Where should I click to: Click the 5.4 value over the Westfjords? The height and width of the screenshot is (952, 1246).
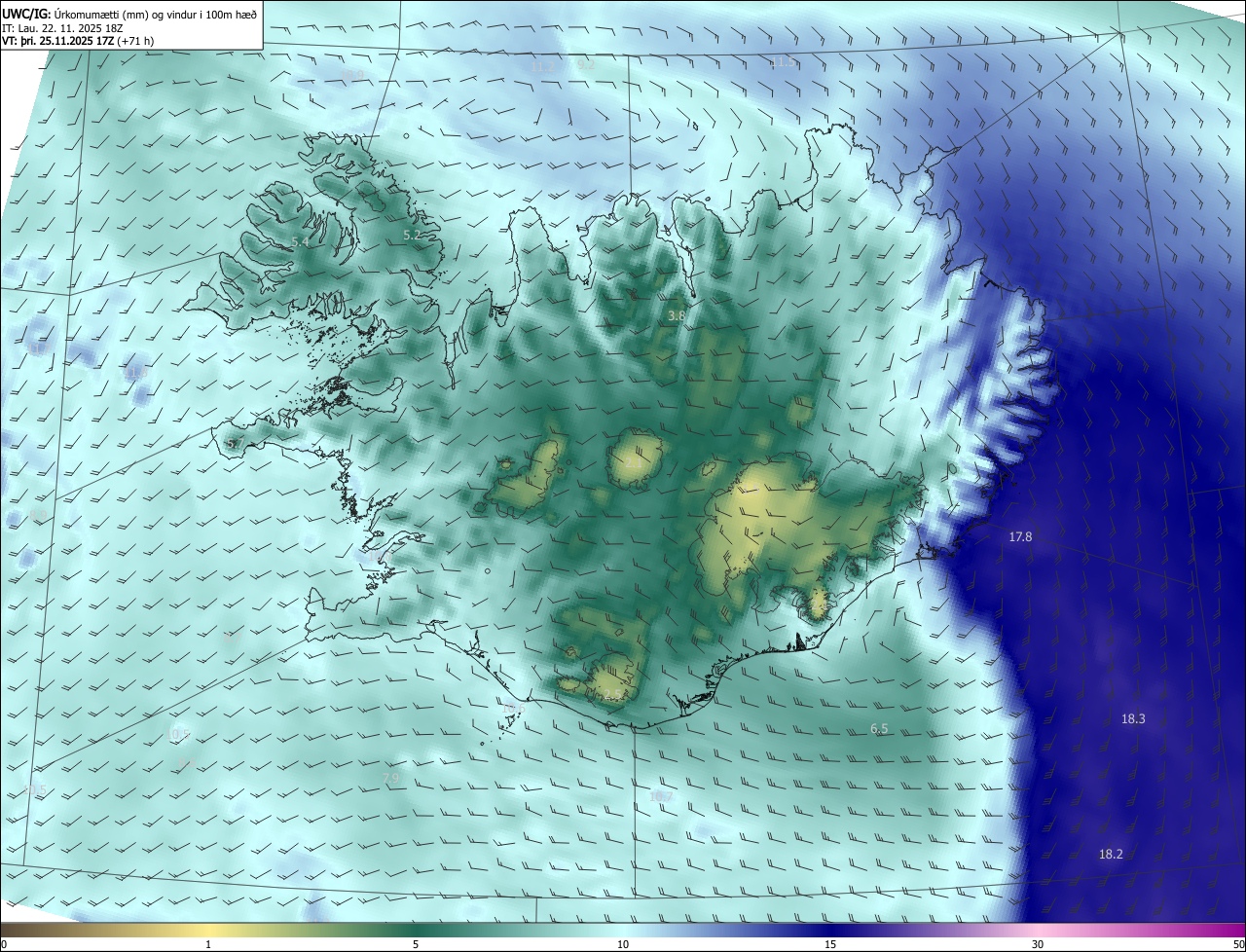301,241
